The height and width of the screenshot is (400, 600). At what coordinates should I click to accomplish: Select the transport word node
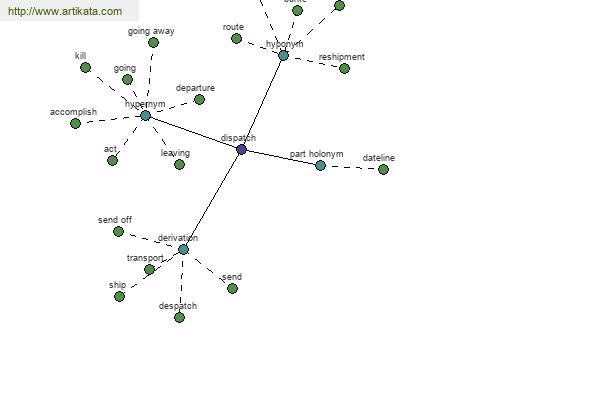[149, 269]
